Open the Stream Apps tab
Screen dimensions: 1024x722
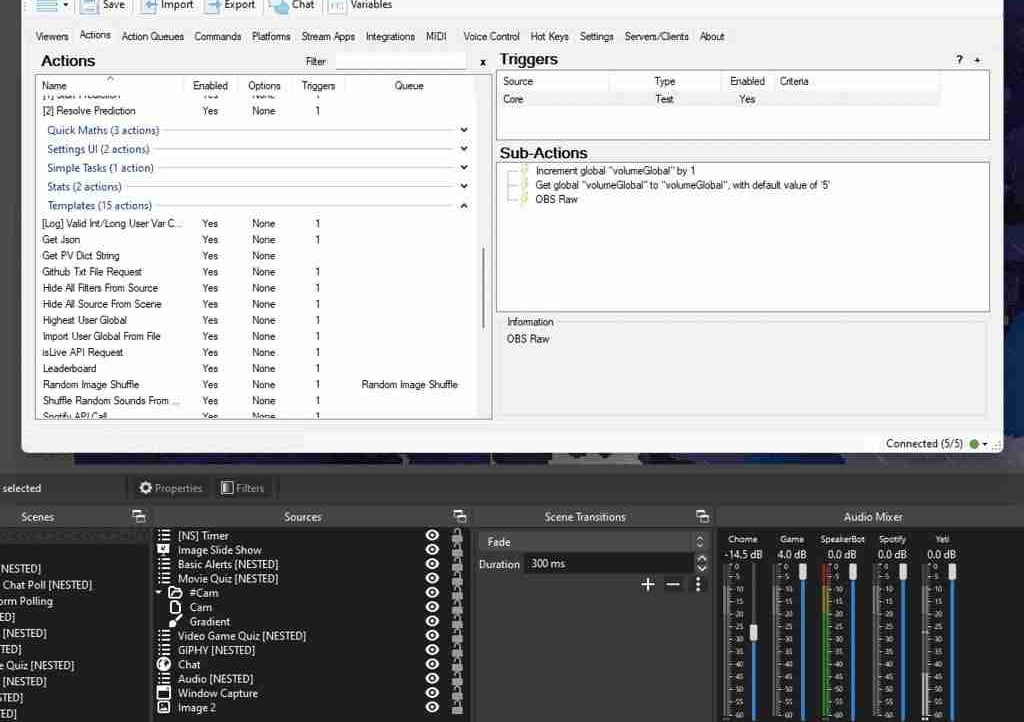click(x=328, y=37)
